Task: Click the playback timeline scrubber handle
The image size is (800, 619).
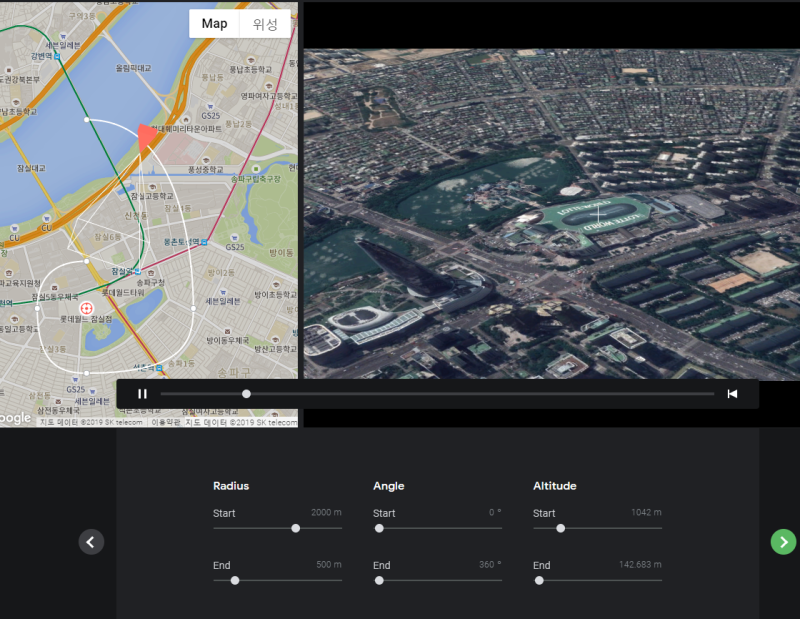Action: 246,393
